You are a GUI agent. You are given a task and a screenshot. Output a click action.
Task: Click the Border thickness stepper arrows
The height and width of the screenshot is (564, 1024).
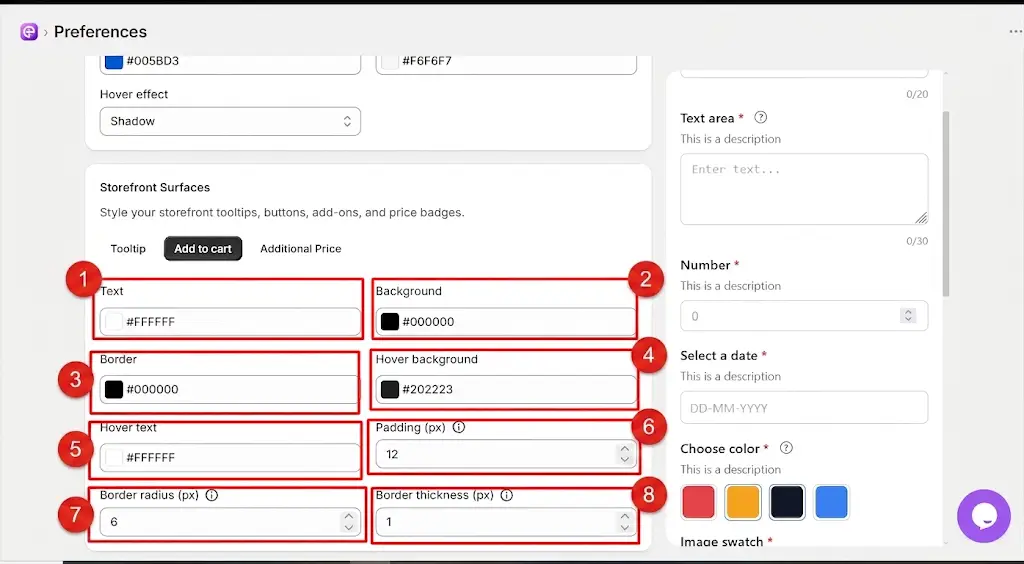coord(624,522)
